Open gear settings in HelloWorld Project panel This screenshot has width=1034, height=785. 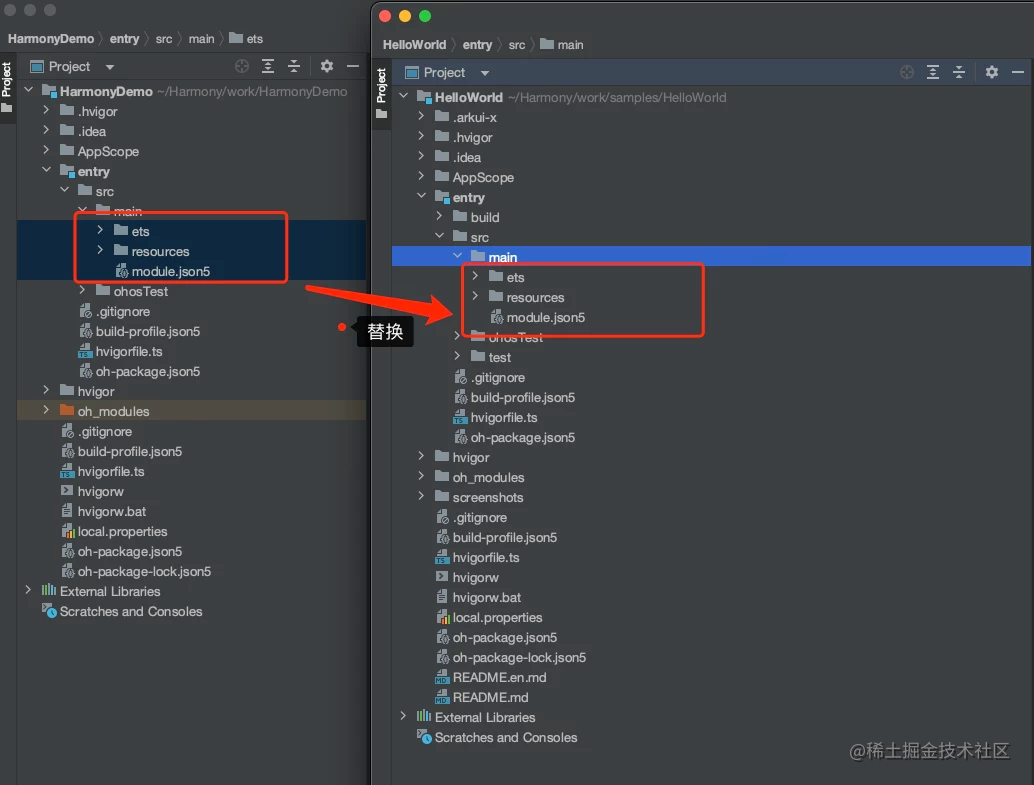(992, 73)
